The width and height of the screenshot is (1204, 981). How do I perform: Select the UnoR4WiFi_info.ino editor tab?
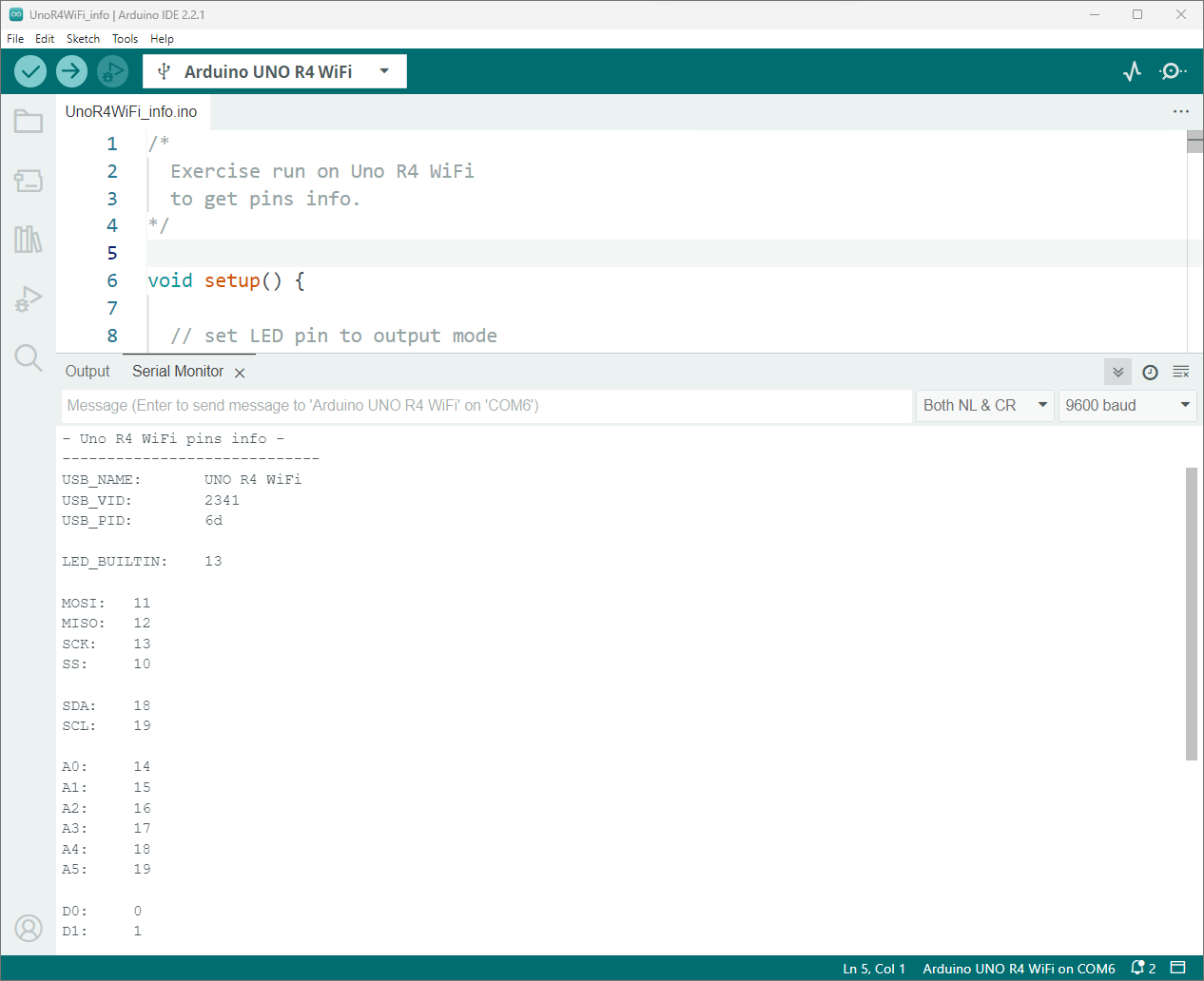click(x=131, y=111)
